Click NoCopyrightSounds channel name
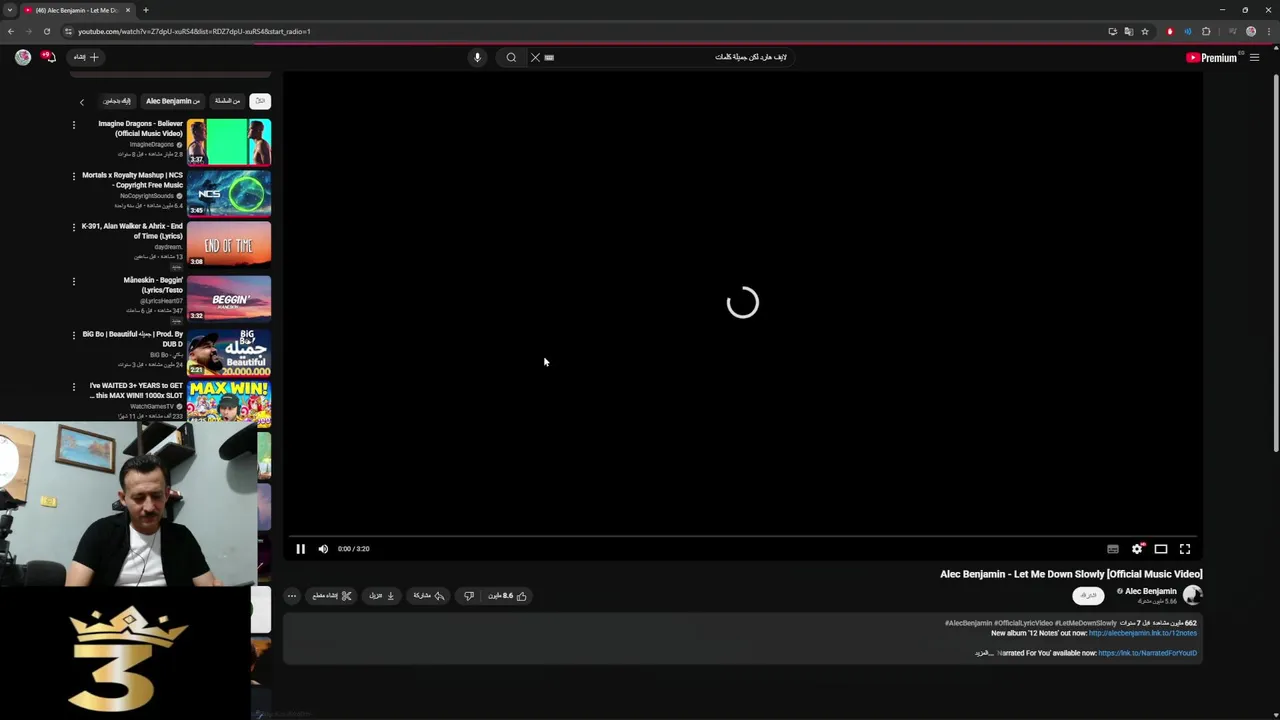Image resolution: width=1280 pixels, height=720 pixels. tap(147, 196)
